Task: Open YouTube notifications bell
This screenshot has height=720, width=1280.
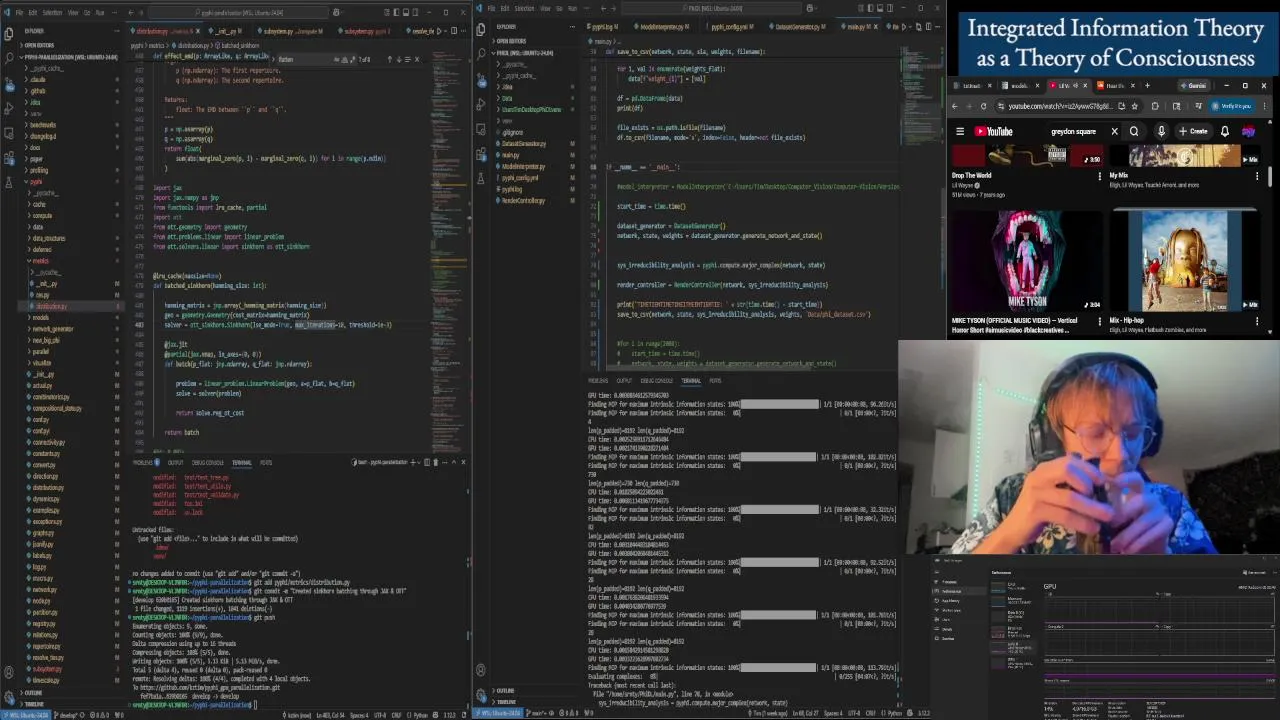Action: [1225, 131]
